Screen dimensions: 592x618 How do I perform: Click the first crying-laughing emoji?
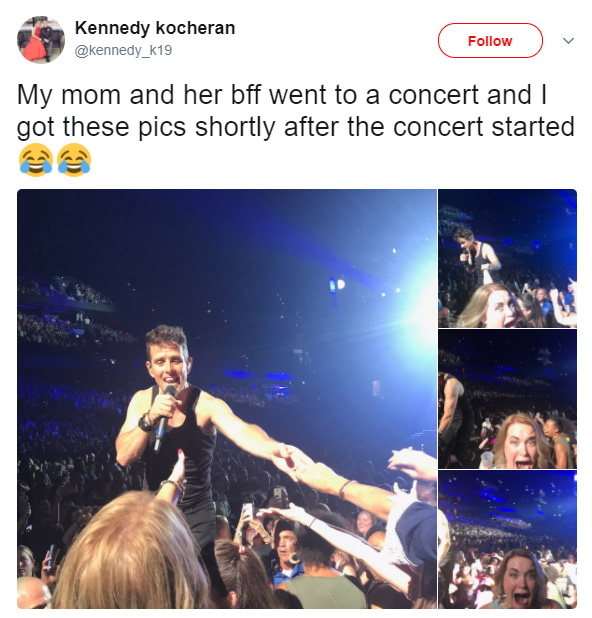pos(35,160)
